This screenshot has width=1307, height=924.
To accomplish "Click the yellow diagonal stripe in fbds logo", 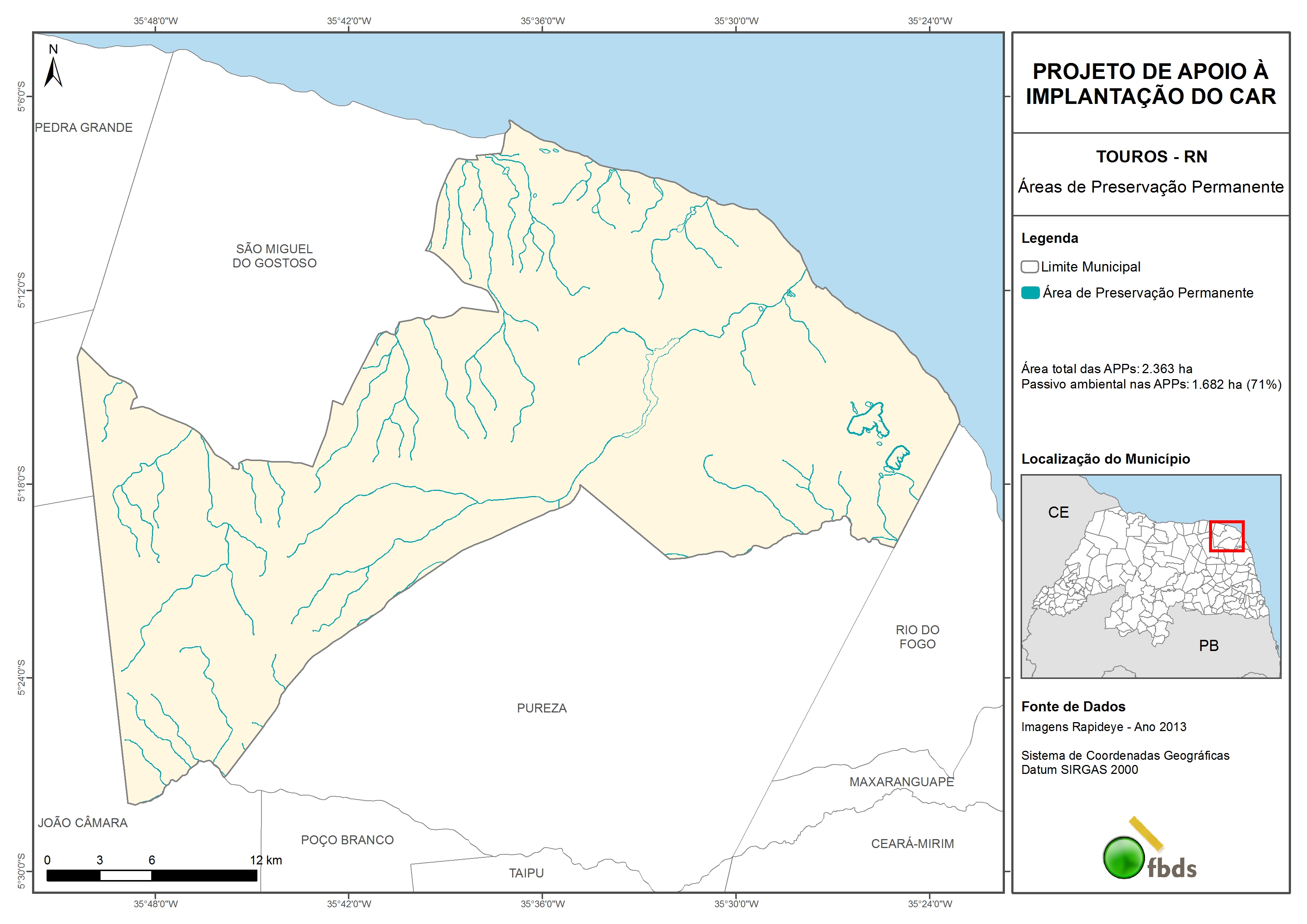I will (x=1146, y=833).
